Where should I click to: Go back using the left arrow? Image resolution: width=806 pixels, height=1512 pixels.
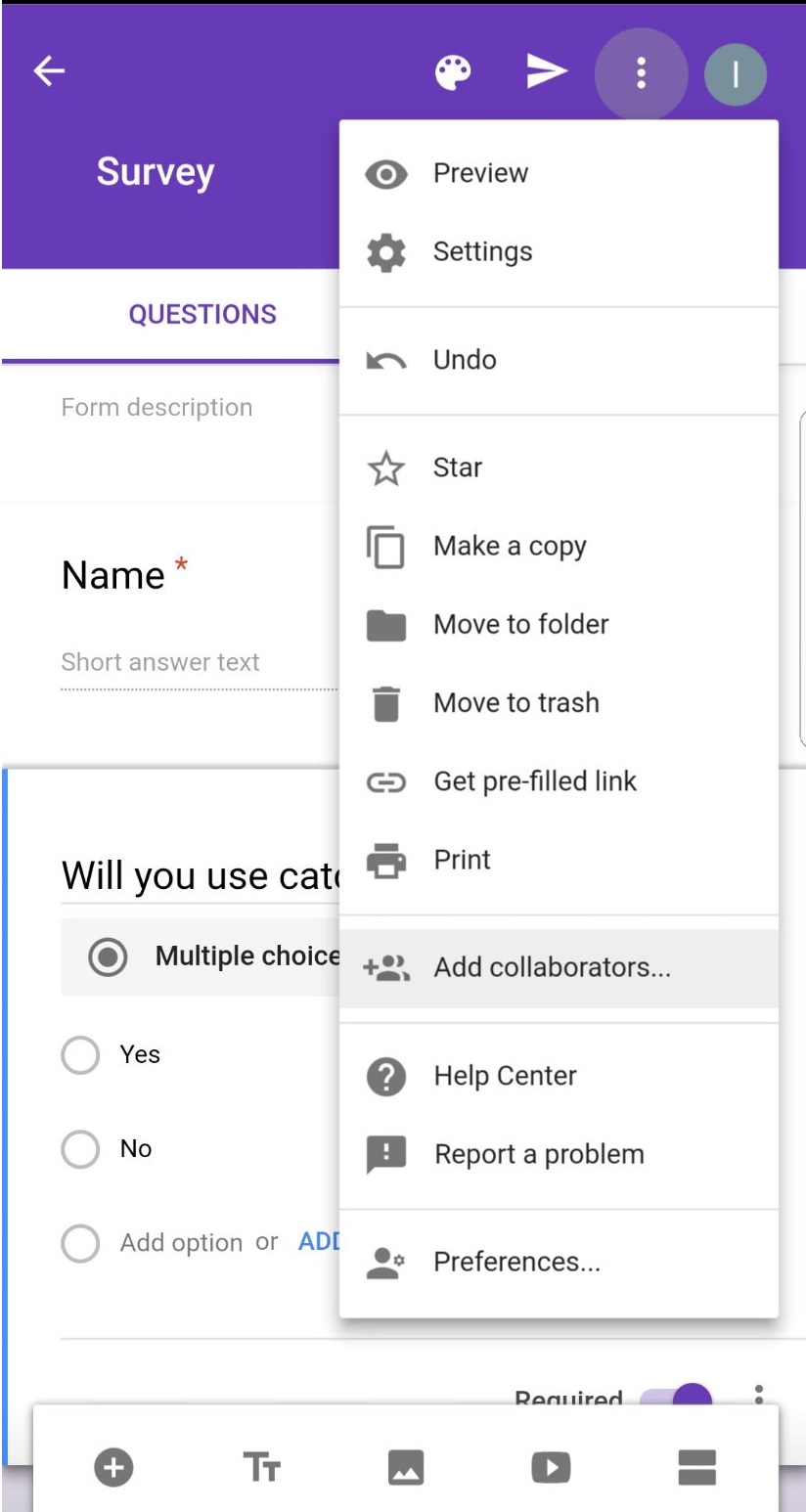pyautogui.click(x=49, y=71)
